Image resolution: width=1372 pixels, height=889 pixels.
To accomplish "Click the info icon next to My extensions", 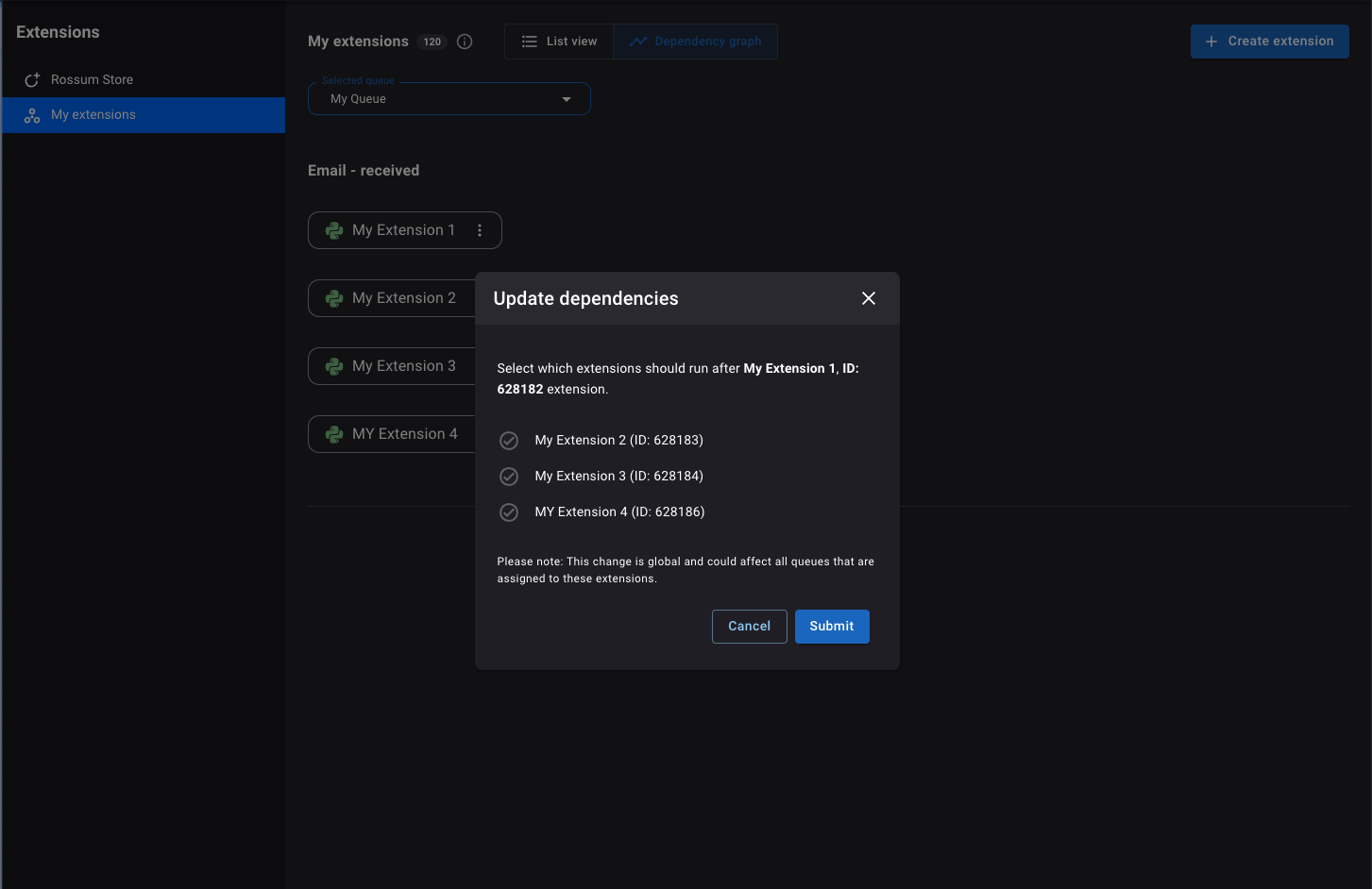I will pos(465,42).
